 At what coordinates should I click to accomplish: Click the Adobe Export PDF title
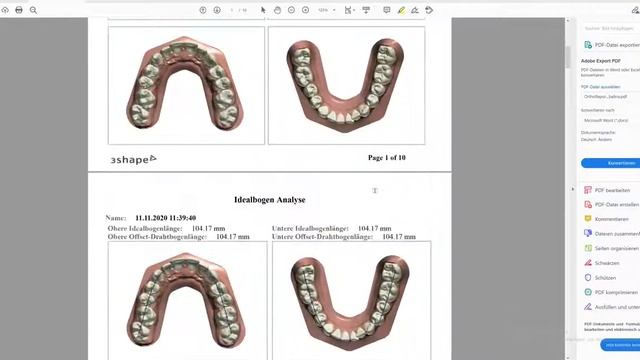coord(601,61)
